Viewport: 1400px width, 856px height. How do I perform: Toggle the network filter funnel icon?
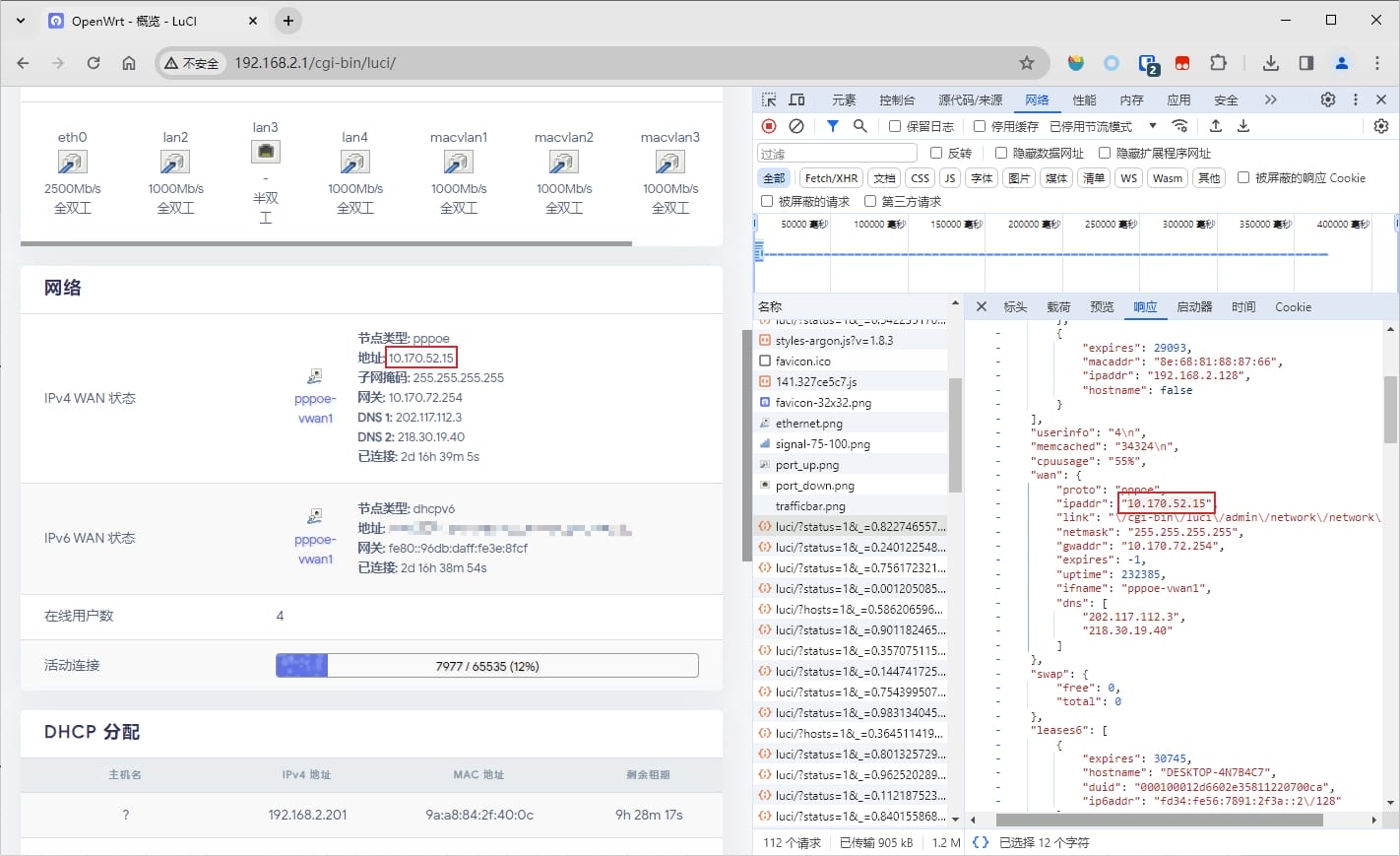point(833,126)
